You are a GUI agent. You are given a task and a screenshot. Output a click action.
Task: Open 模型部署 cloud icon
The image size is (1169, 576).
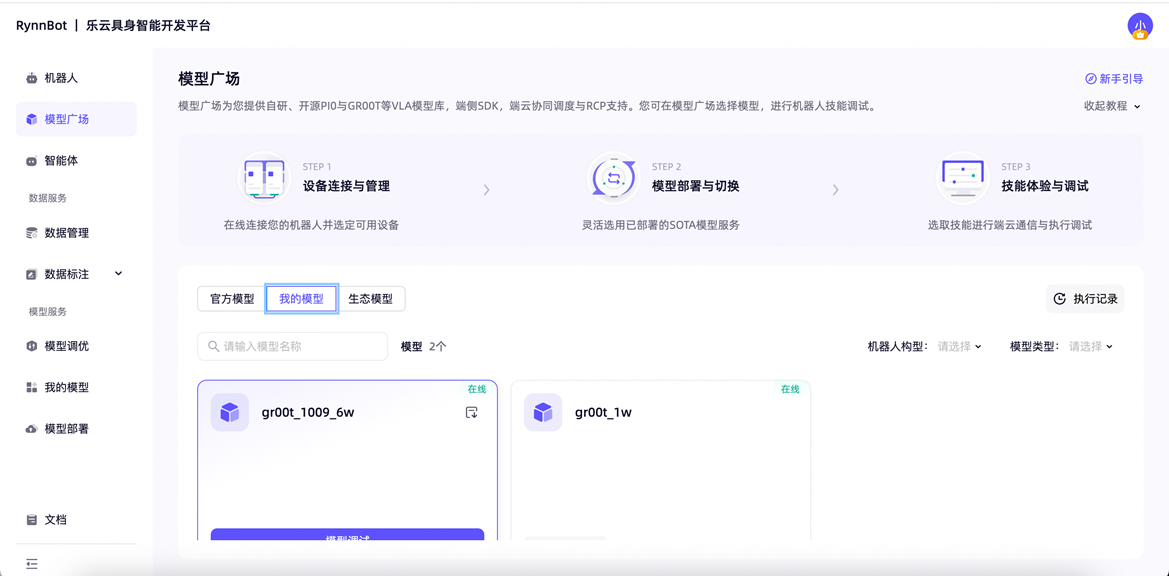pyautogui.click(x=31, y=429)
